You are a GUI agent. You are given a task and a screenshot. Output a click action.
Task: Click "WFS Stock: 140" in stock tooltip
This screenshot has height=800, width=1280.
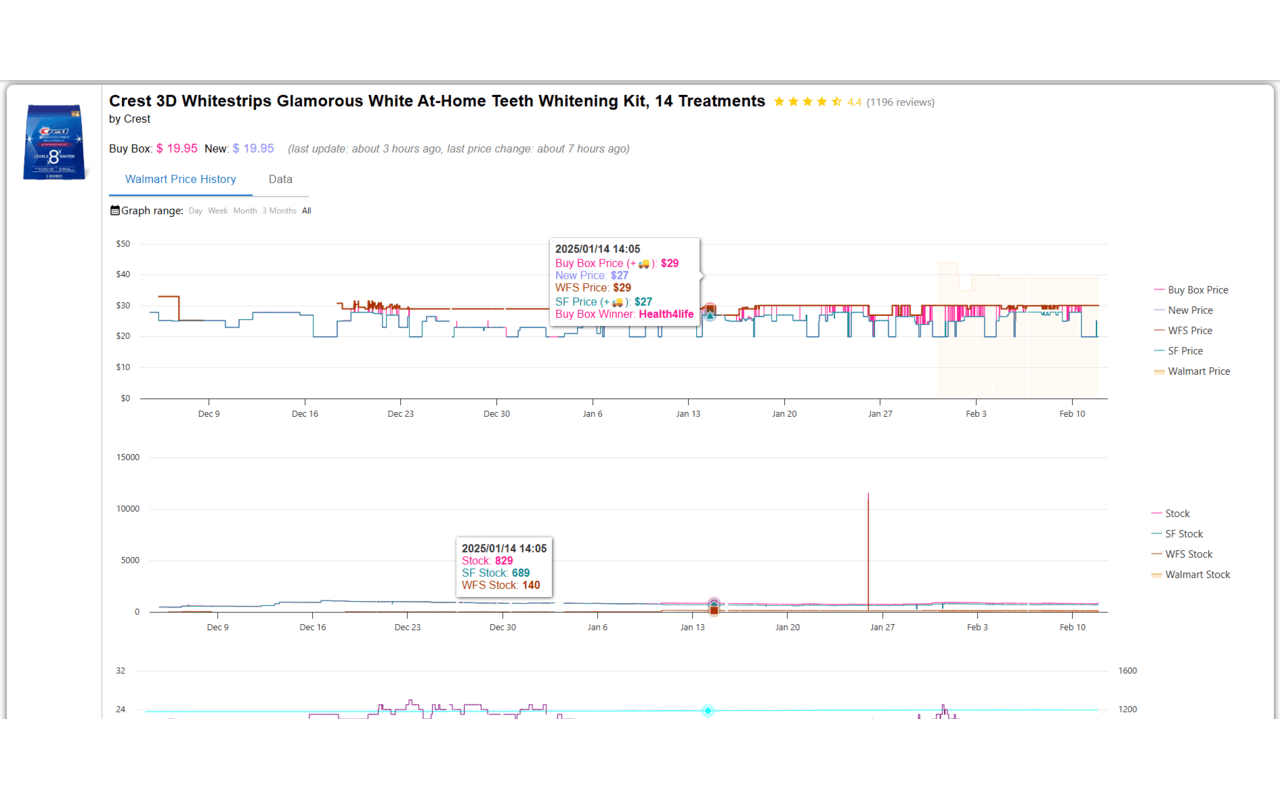coord(501,586)
